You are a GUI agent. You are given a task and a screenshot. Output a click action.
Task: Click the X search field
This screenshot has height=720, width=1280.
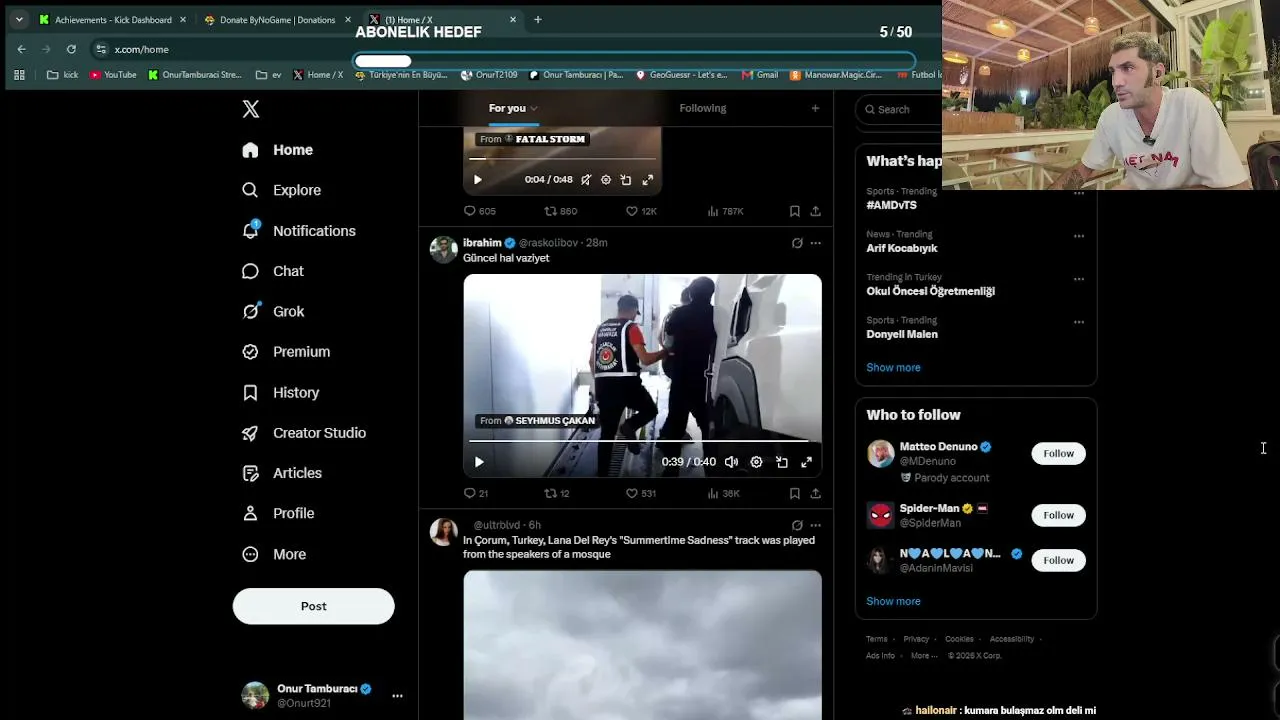(x=898, y=109)
